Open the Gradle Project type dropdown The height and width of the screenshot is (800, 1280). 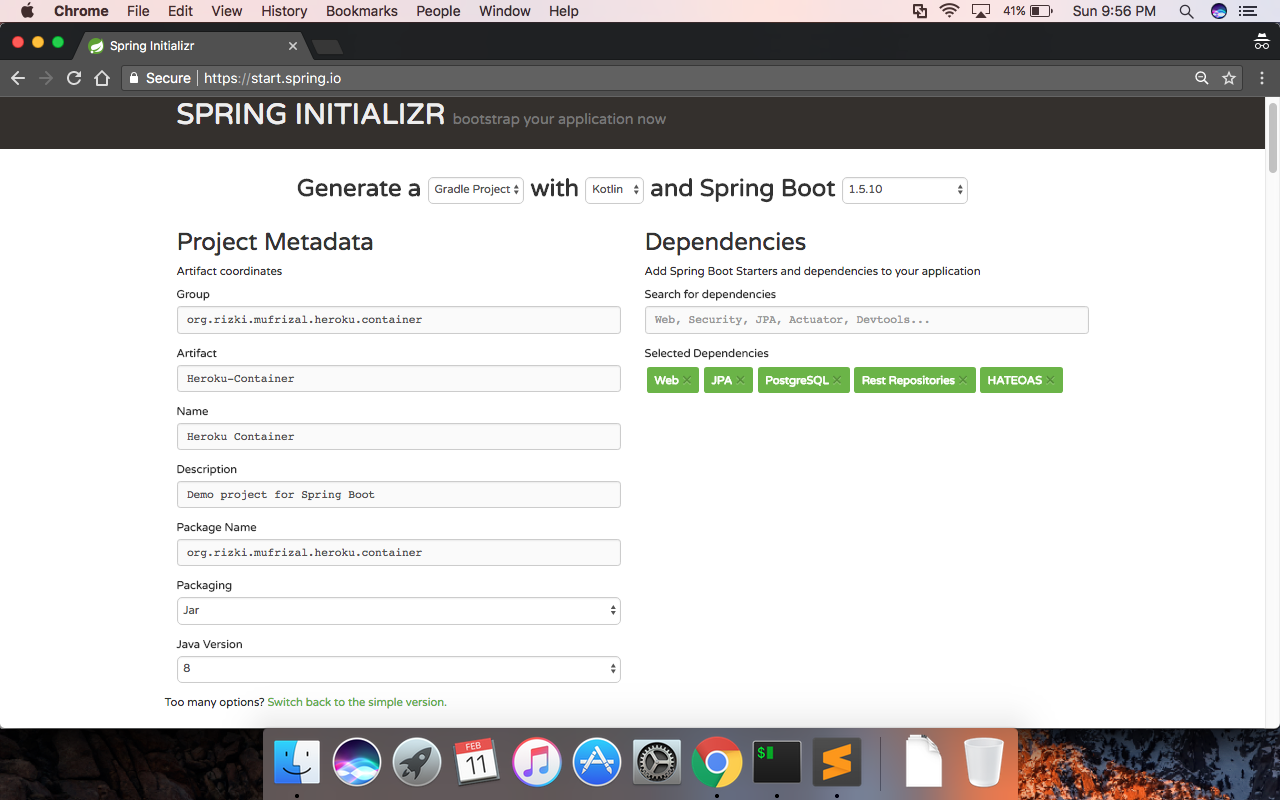[x=476, y=190]
